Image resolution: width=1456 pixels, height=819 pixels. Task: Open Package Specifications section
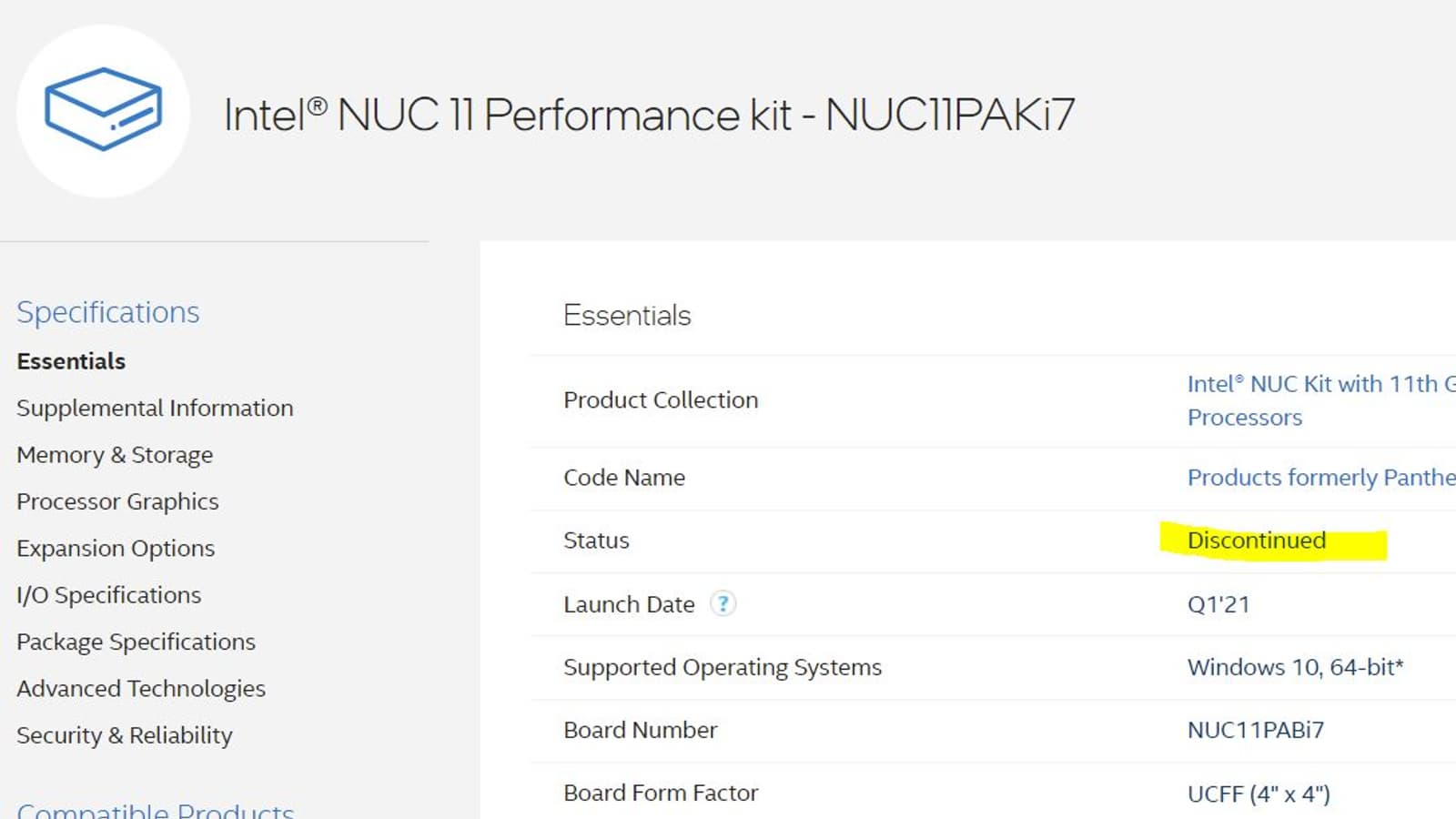(136, 642)
